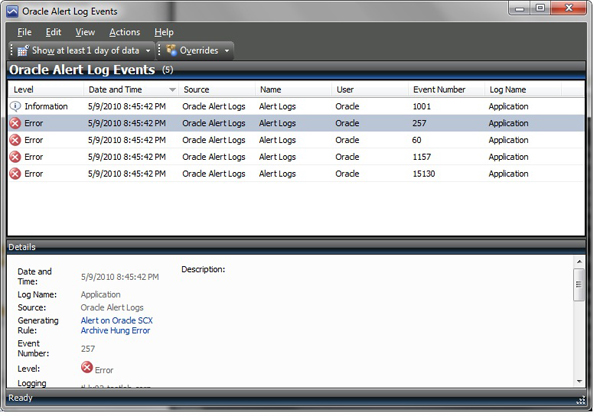Click the error icon on the event 1157 row

pos(15,157)
